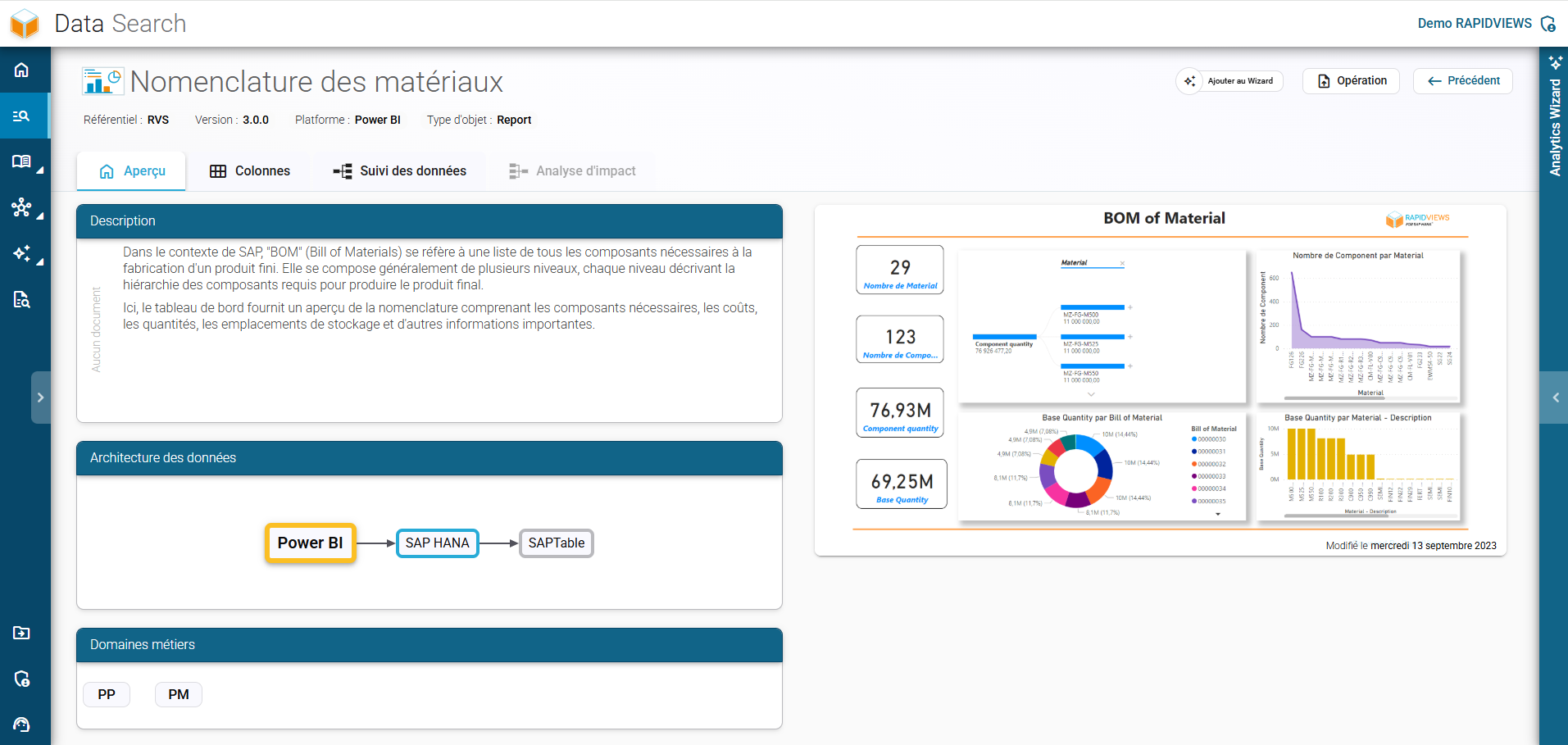Click the Aucun document label
The image size is (1568, 745).
(97, 329)
